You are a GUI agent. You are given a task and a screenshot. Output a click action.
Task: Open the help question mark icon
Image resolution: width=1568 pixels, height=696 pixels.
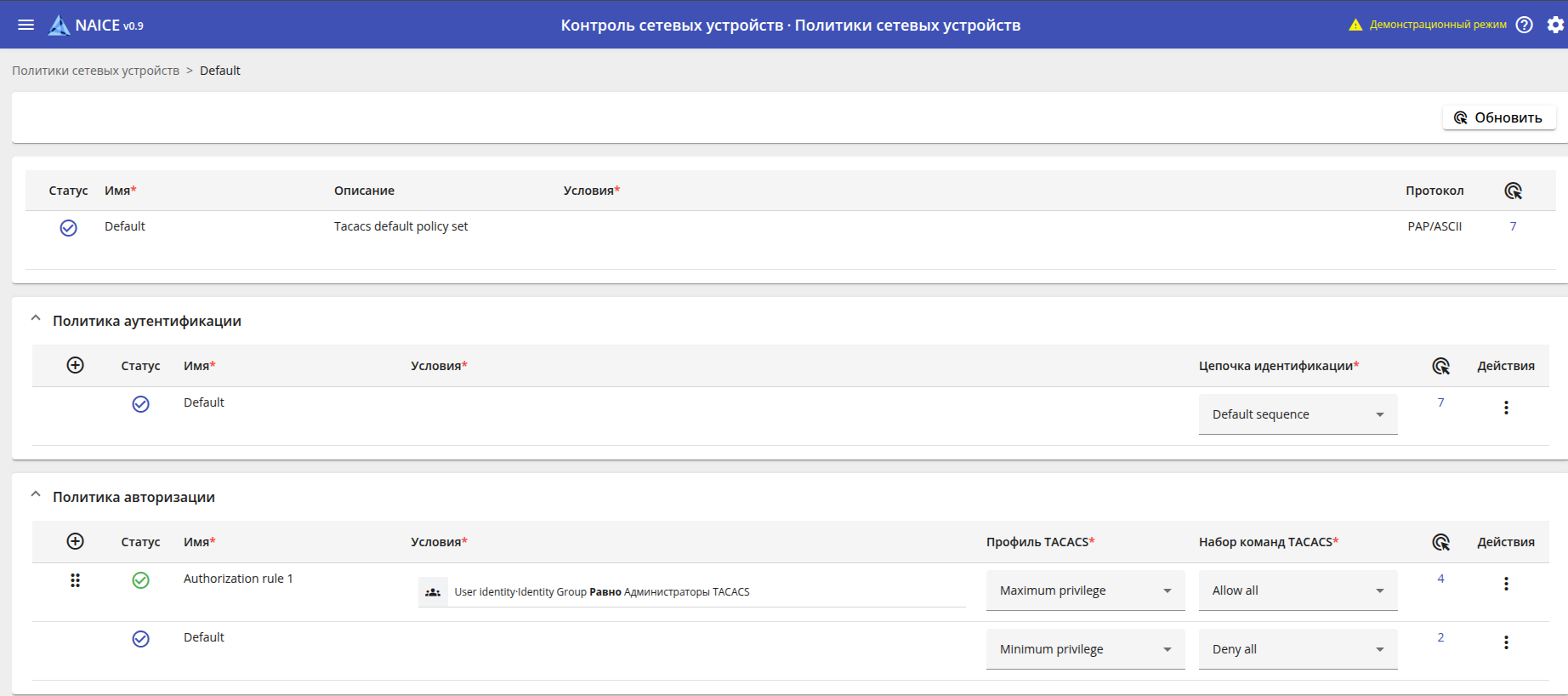coord(1525,25)
